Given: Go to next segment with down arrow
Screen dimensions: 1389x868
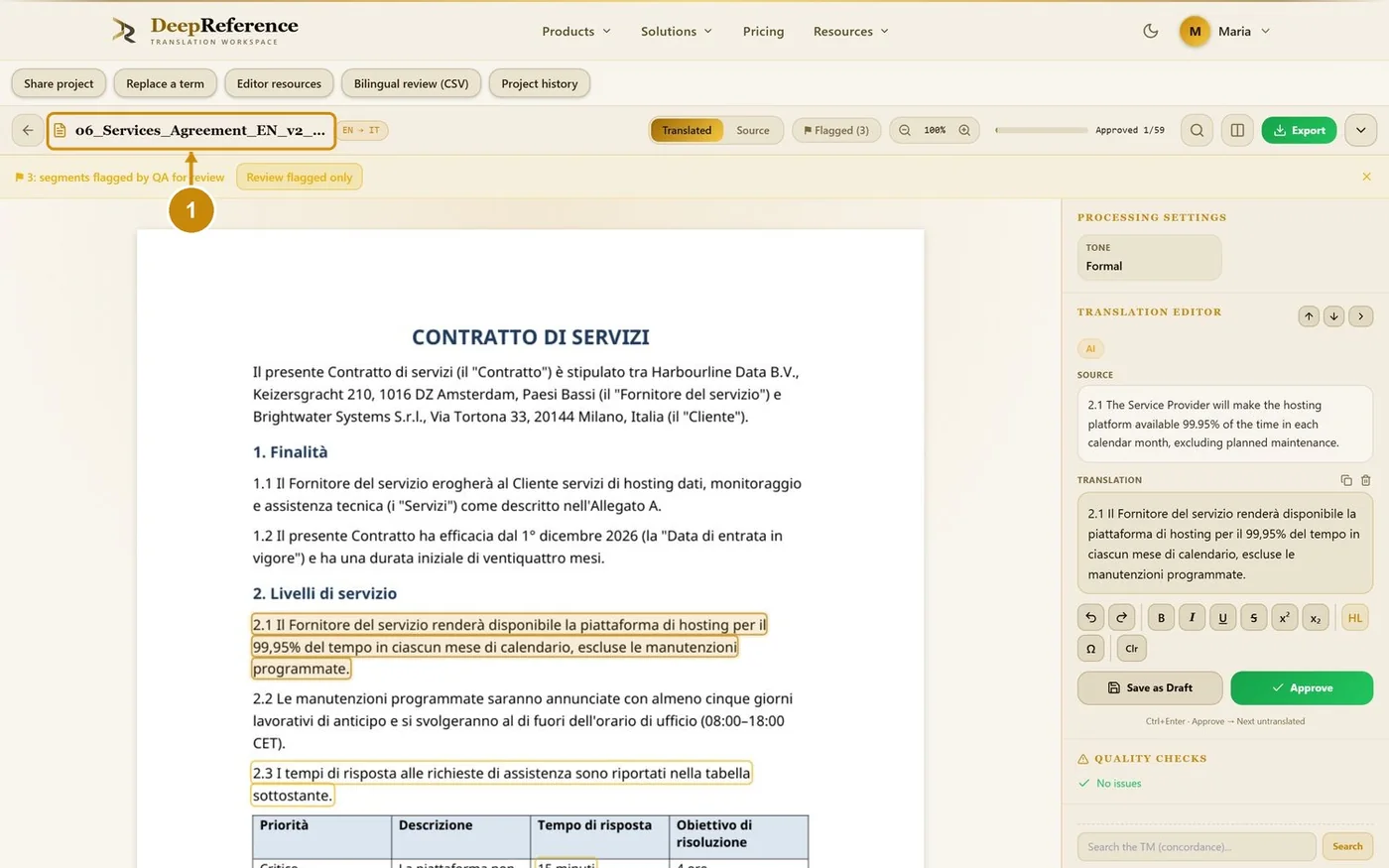Looking at the screenshot, I should pos(1333,316).
